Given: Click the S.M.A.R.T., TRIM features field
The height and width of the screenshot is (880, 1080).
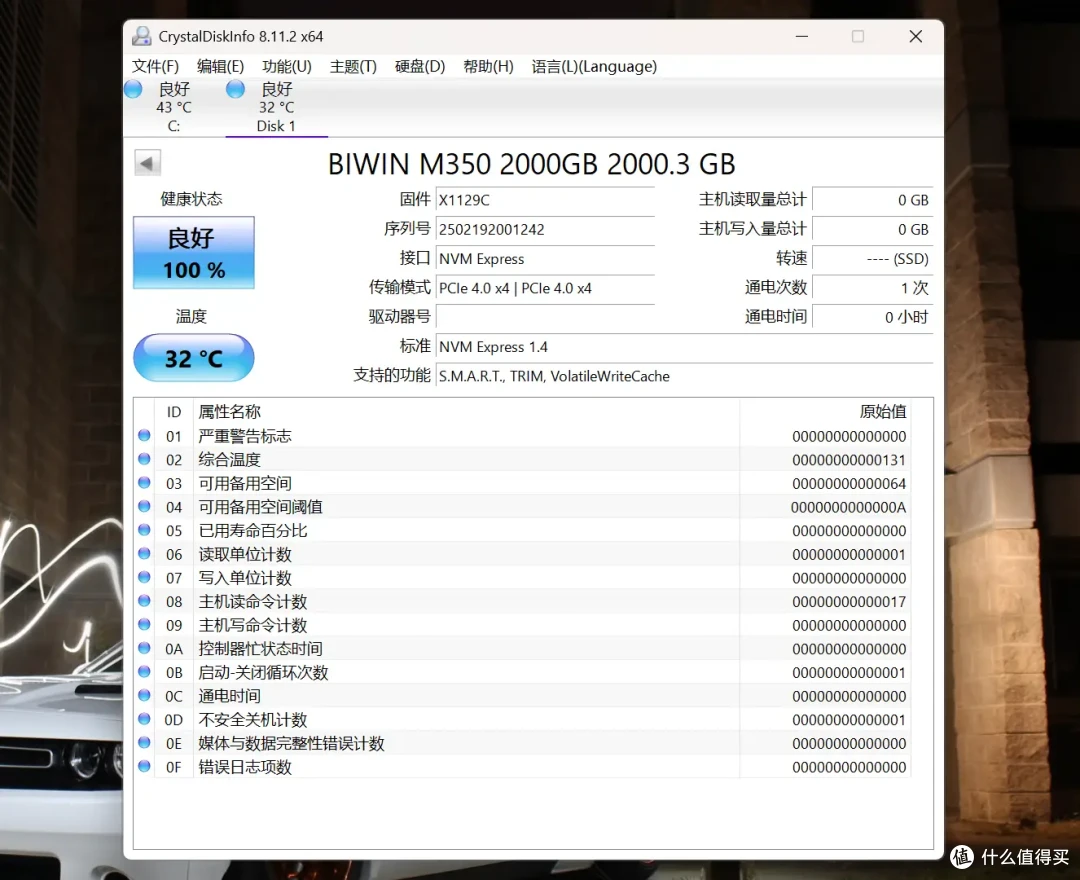Looking at the screenshot, I should tap(684, 377).
